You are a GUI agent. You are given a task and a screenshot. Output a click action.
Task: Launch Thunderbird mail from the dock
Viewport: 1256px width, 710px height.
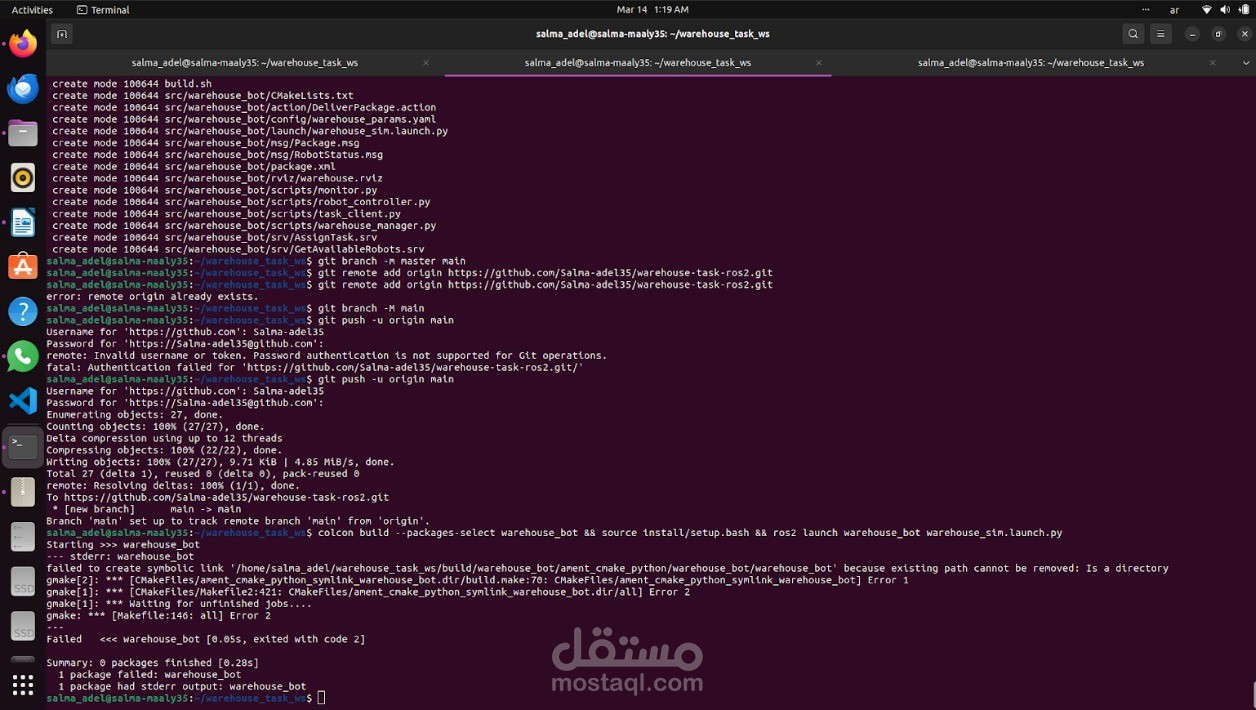(23, 89)
